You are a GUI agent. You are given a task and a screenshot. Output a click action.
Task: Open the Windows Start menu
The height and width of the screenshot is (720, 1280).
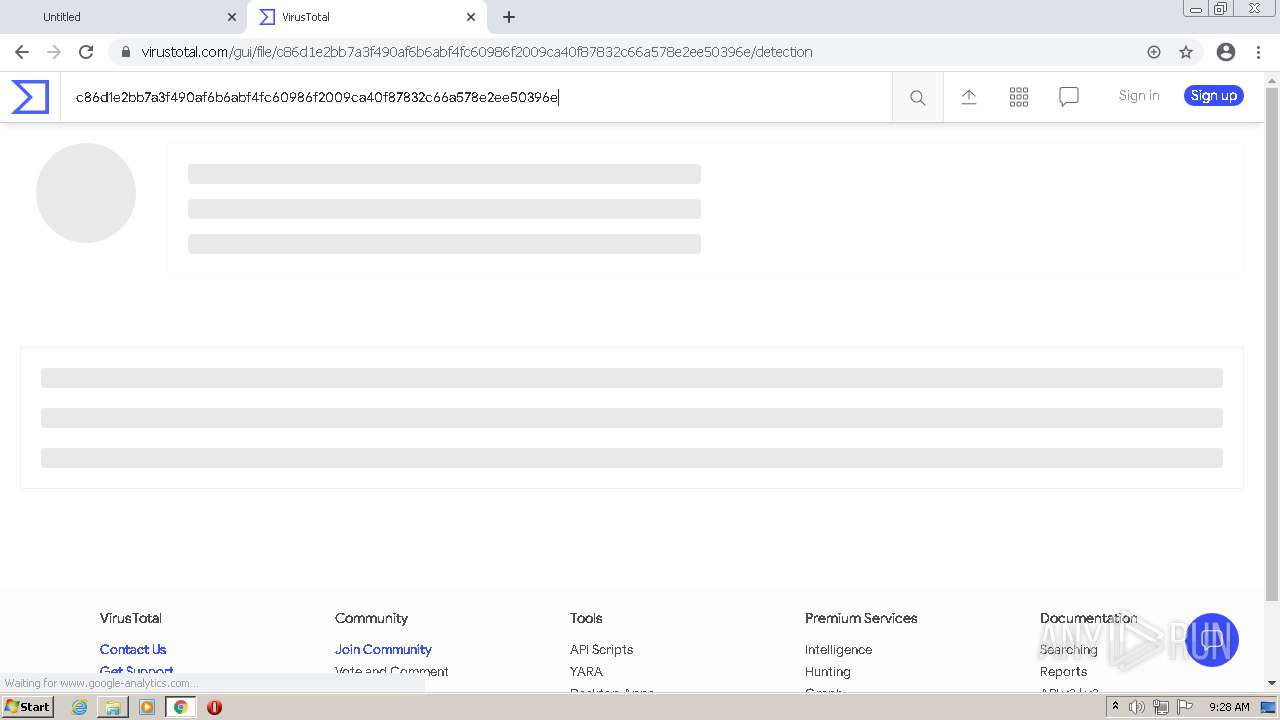click(28, 707)
